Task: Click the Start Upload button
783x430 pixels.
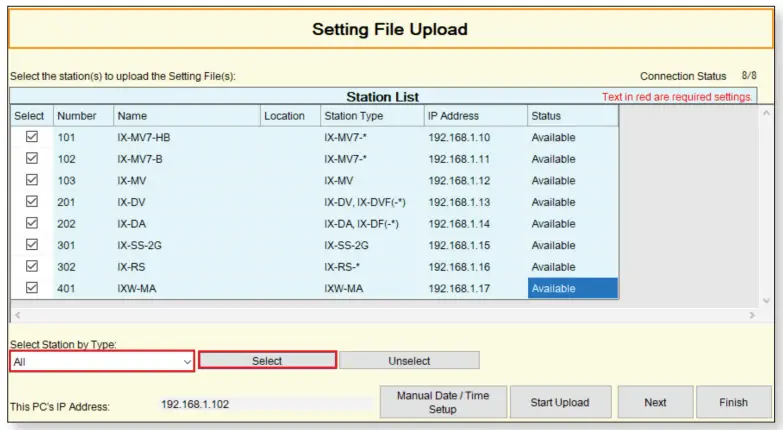Action: click(x=560, y=402)
